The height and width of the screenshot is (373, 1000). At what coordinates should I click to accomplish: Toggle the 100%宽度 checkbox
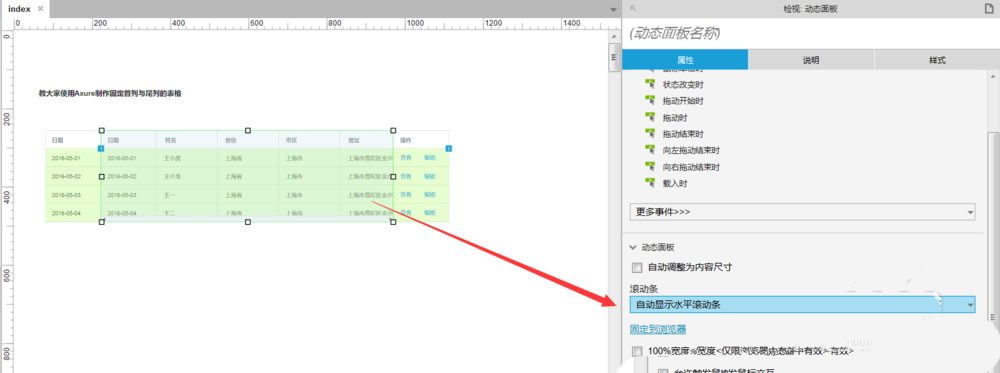[637, 351]
